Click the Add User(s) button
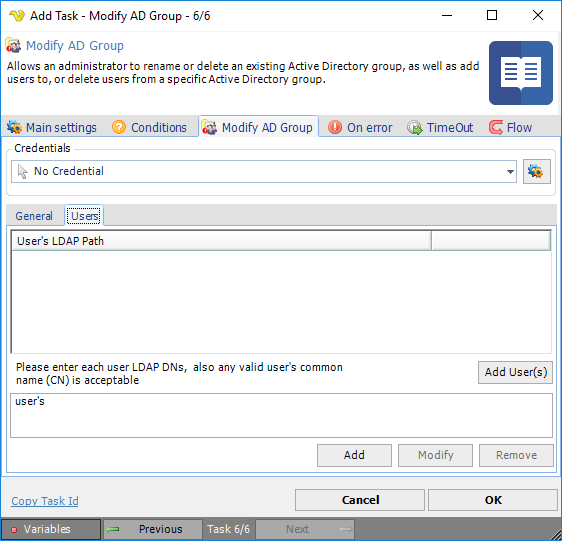Viewport: 562px width, 541px height. (x=515, y=372)
